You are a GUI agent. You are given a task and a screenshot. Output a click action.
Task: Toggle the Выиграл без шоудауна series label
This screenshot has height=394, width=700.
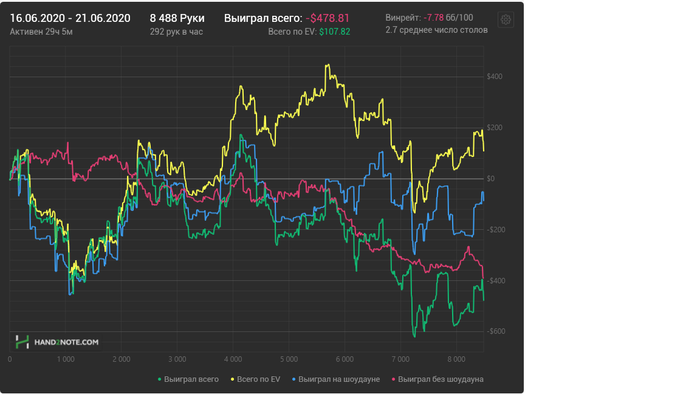click(x=441, y=379)
